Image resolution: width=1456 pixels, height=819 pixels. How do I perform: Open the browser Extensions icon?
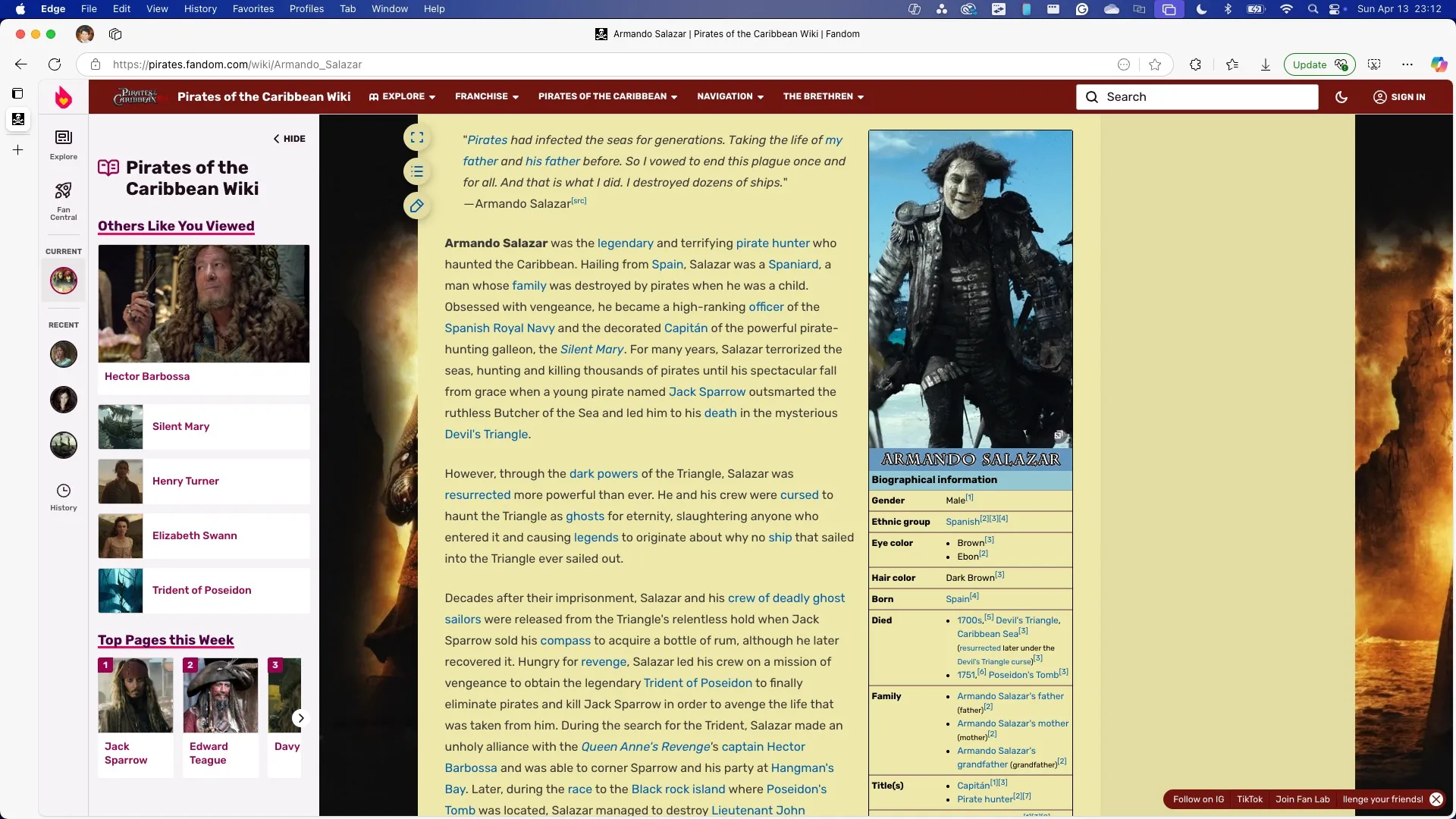click(x=1196, y=64)
